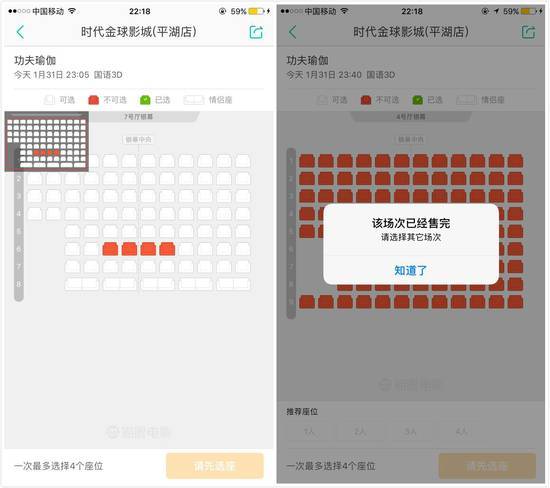
Task: Select first couple seat in row 8
Action: (82, 284)
